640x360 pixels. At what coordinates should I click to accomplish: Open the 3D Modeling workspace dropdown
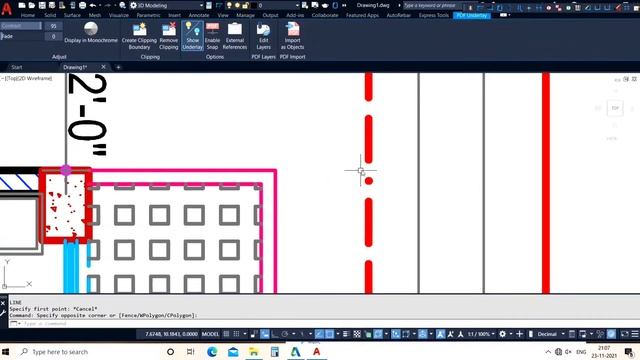click(167, 5)
